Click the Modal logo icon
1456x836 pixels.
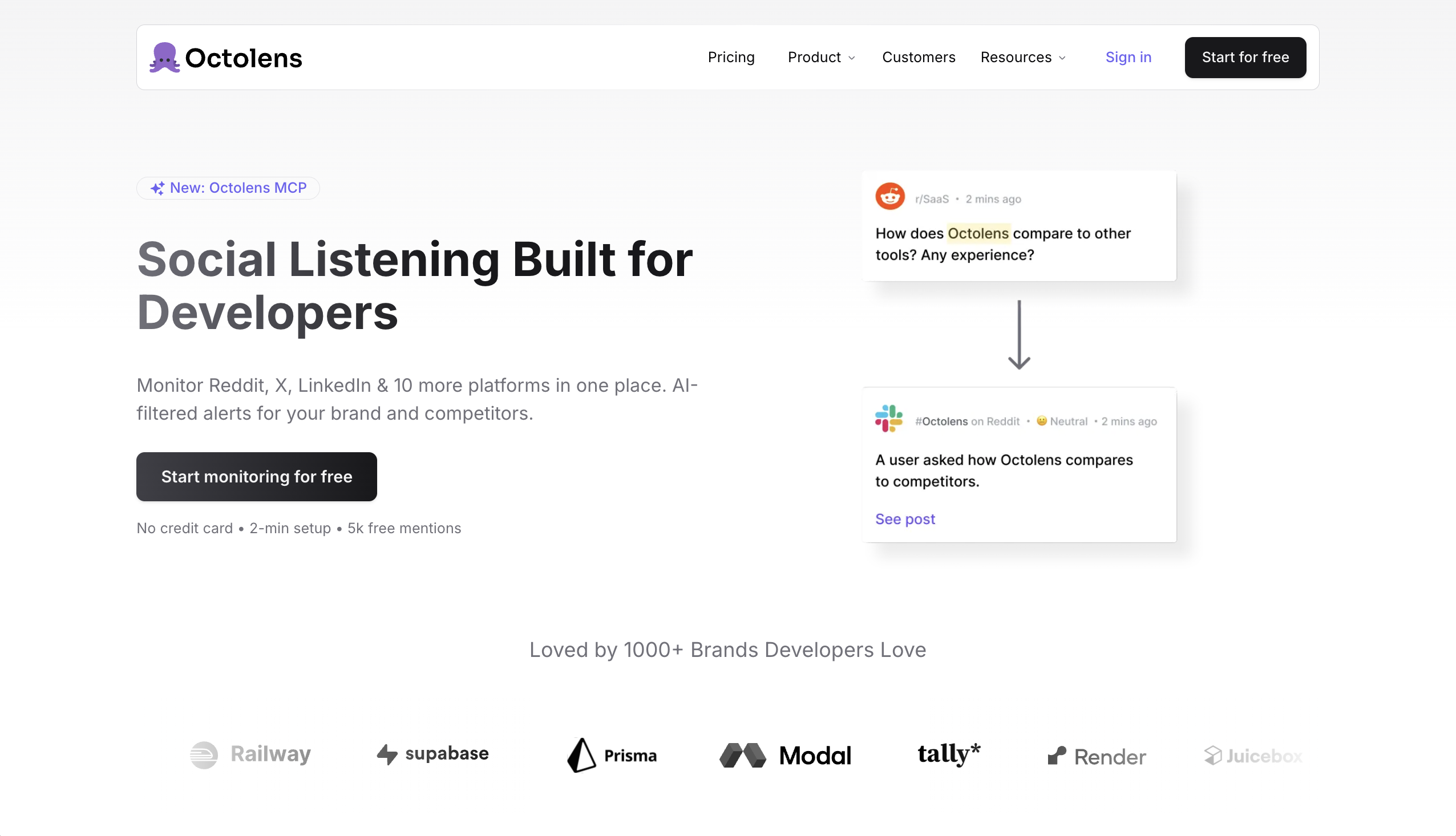(743, 755)
